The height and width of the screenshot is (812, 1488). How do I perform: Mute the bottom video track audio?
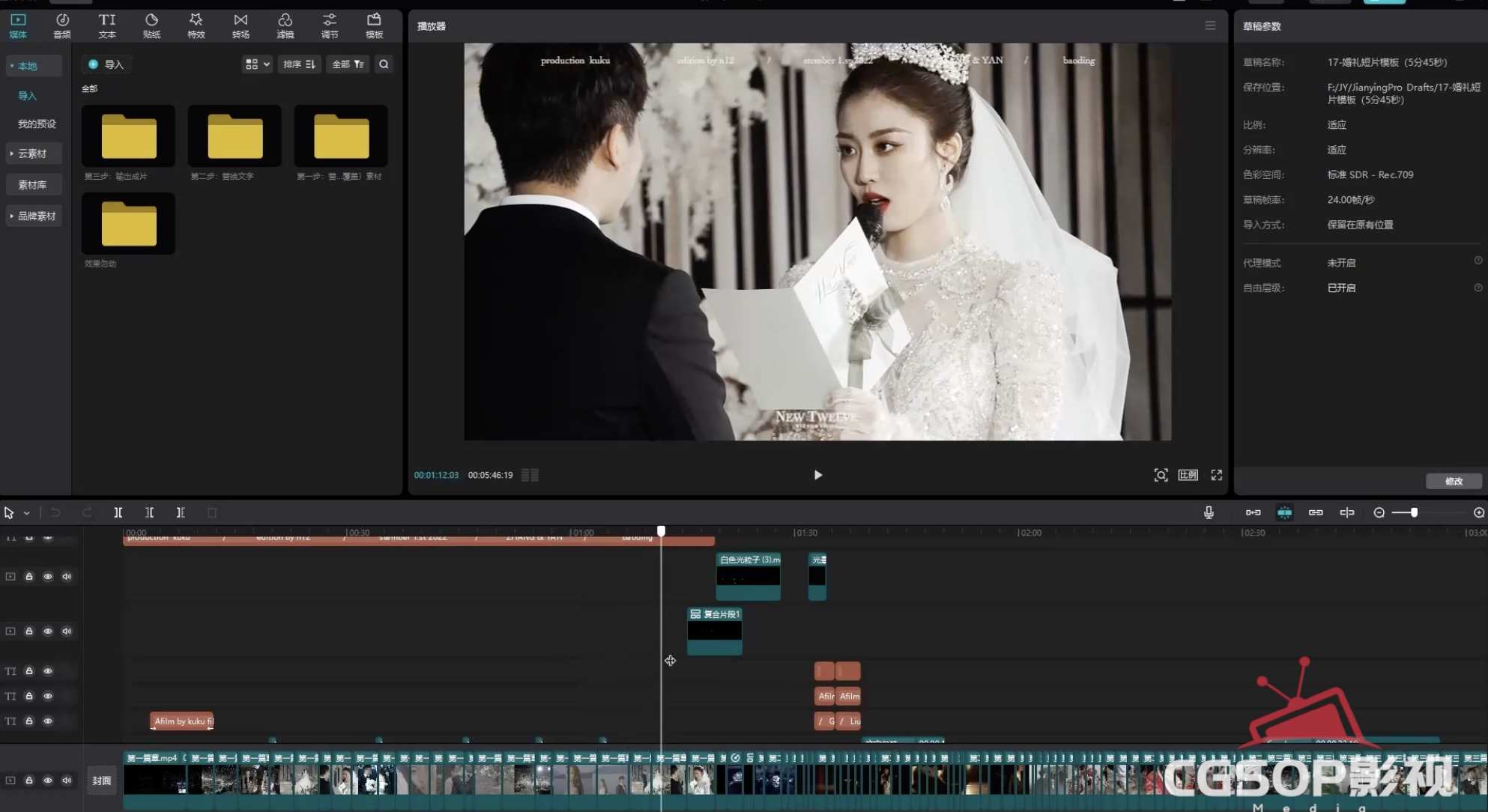(x=67, y=780)
